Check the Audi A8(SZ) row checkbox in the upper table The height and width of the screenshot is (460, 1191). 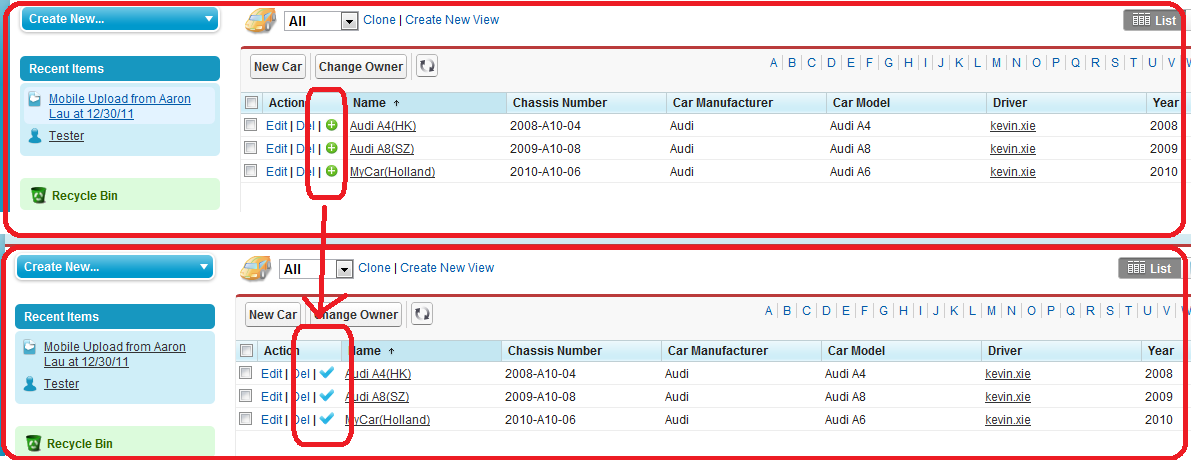(x=251, y=148)
